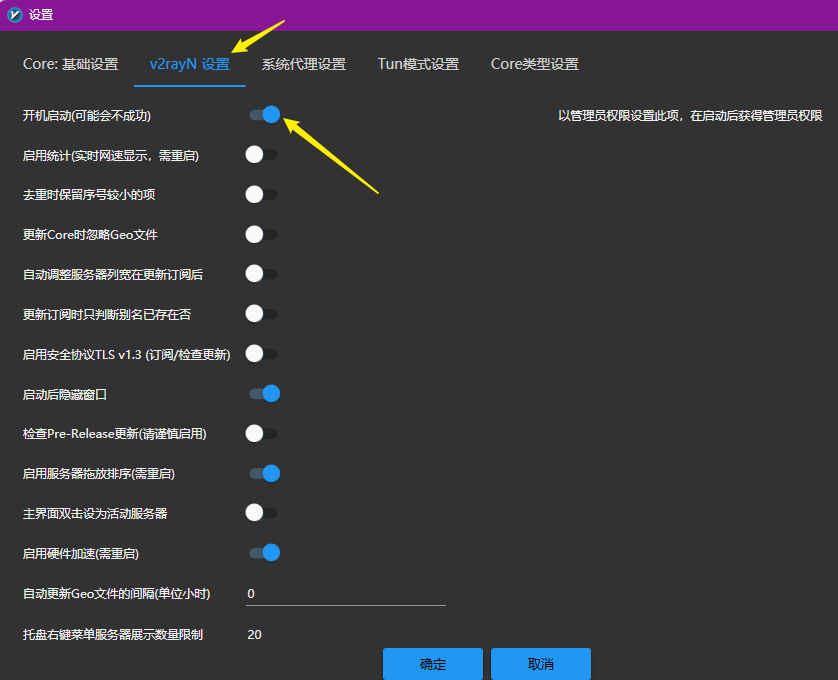Go to Tun模式设置 tab
This screenshot has width=838, height=680.
tap(418, 64)
